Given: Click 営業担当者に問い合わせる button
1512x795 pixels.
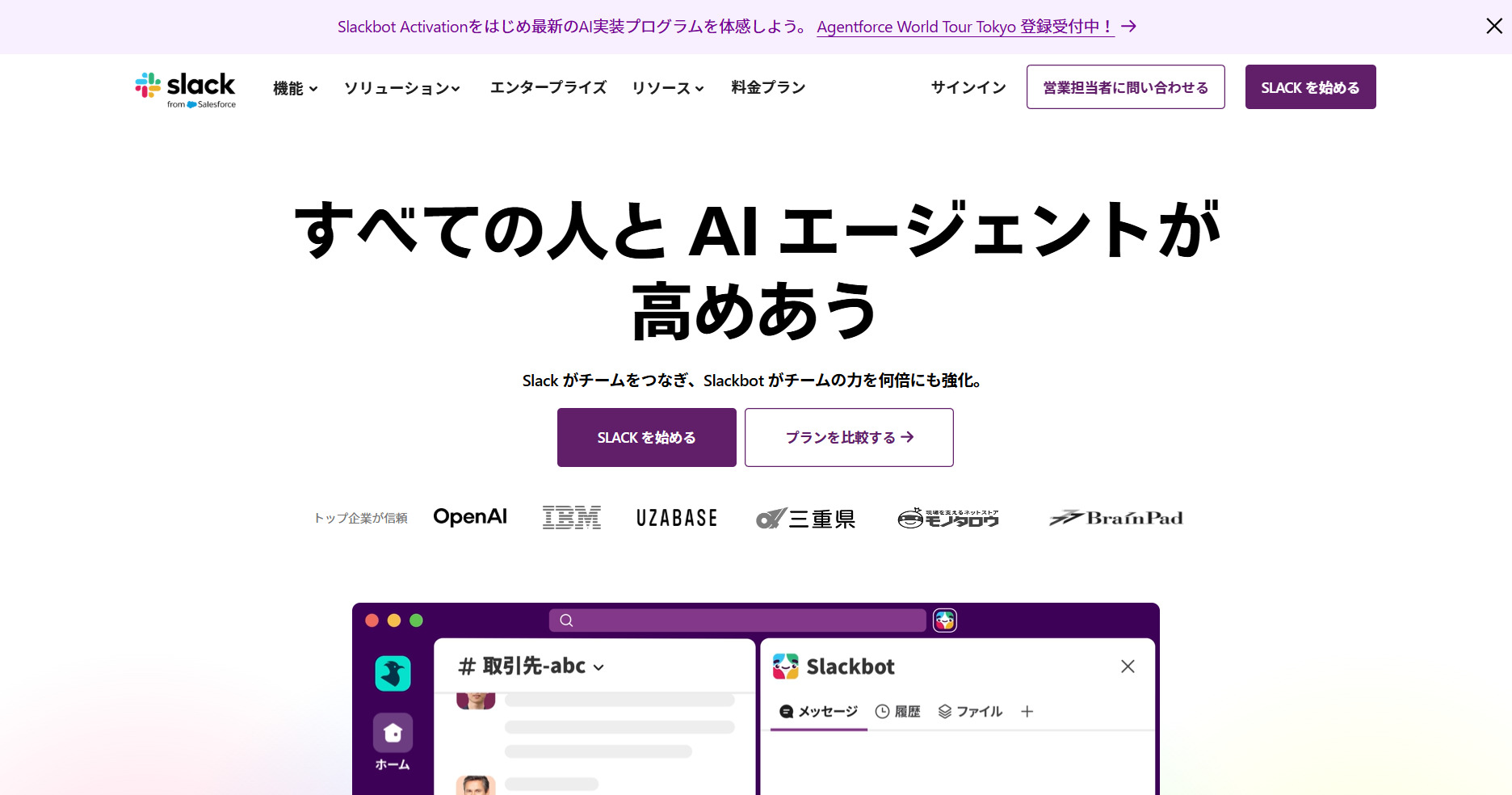Looking at the screenshot, I should [1126, 87].
